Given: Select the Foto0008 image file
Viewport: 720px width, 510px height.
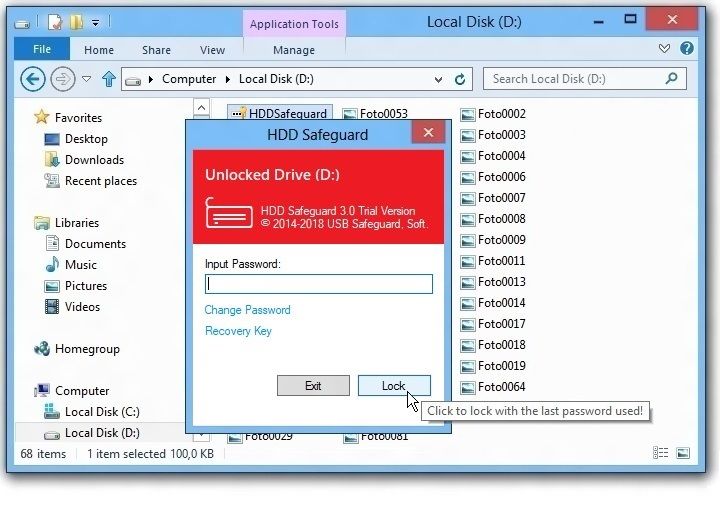Looking at the screenshot, I should 494,219.
